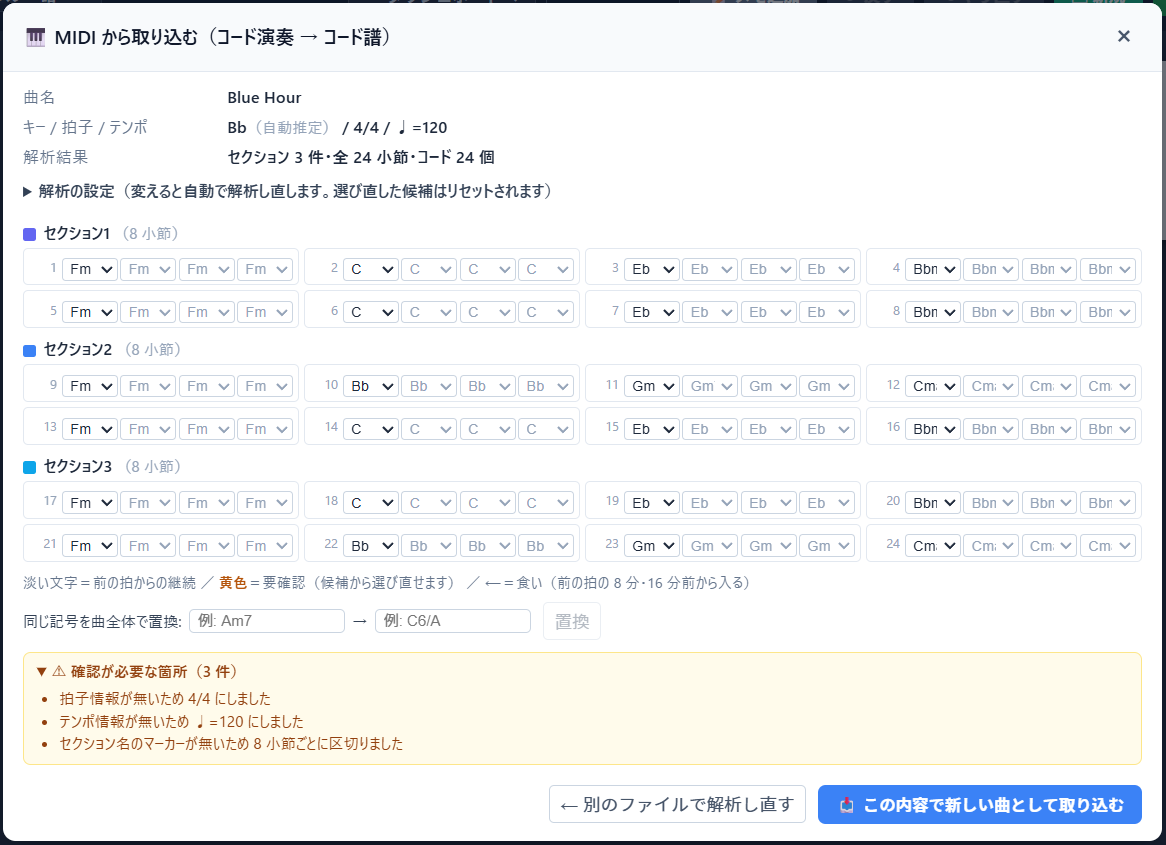Open measure 15 first-beat Eb dropdown
Viewport: 1166px width, 845px height.
651,429
